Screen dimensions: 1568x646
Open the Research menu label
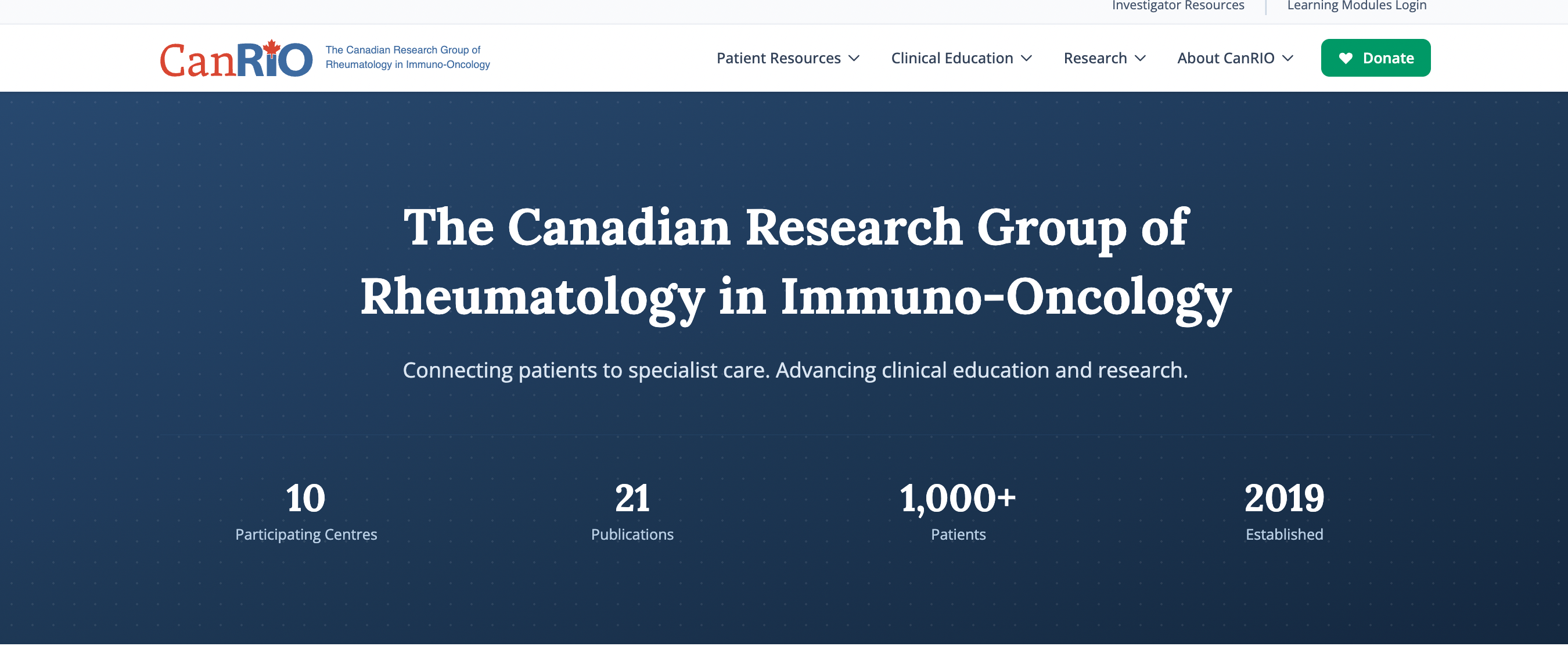click(1095, 59)
